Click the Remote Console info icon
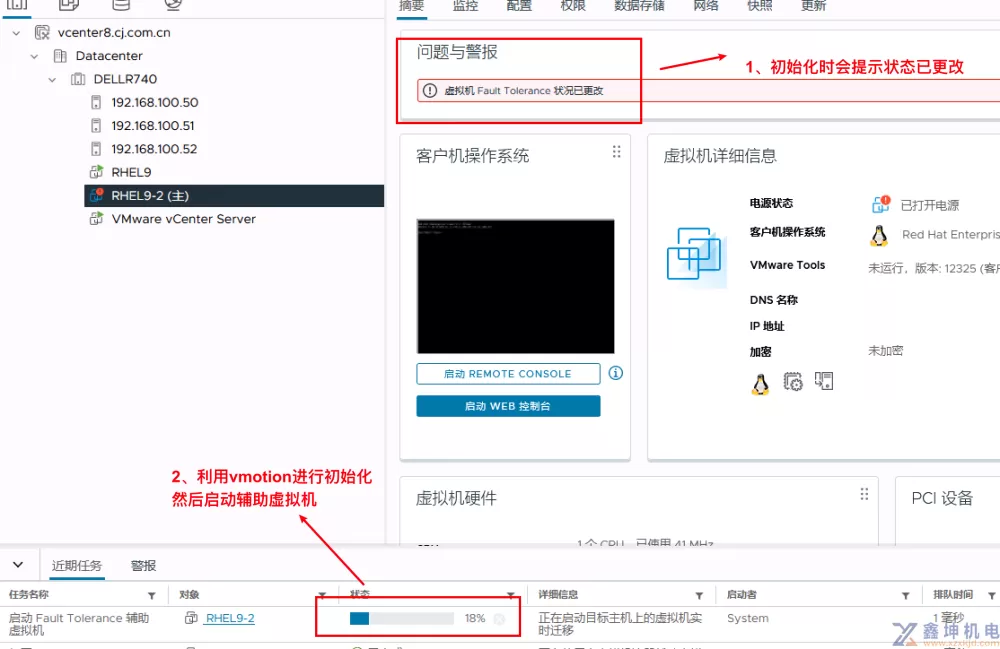Image resolution: width=1000 pixels, height=649 pixels. click(615, 373)
